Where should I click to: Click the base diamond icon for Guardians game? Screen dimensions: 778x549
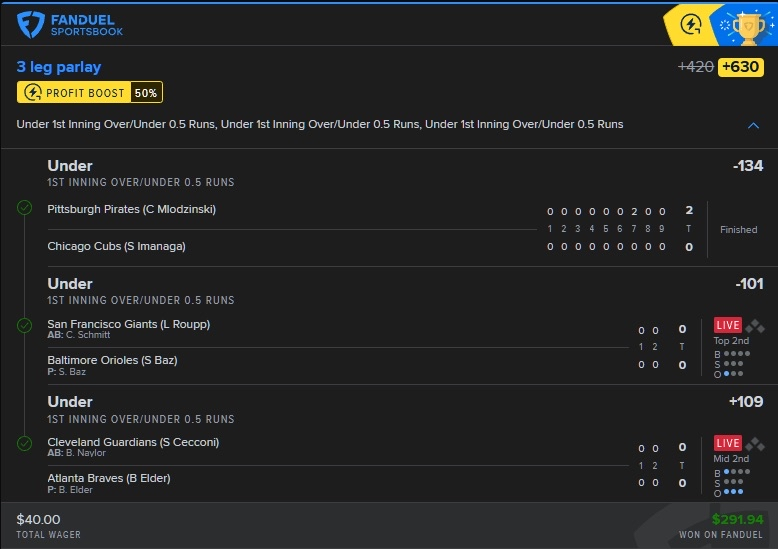click(755, 443)
